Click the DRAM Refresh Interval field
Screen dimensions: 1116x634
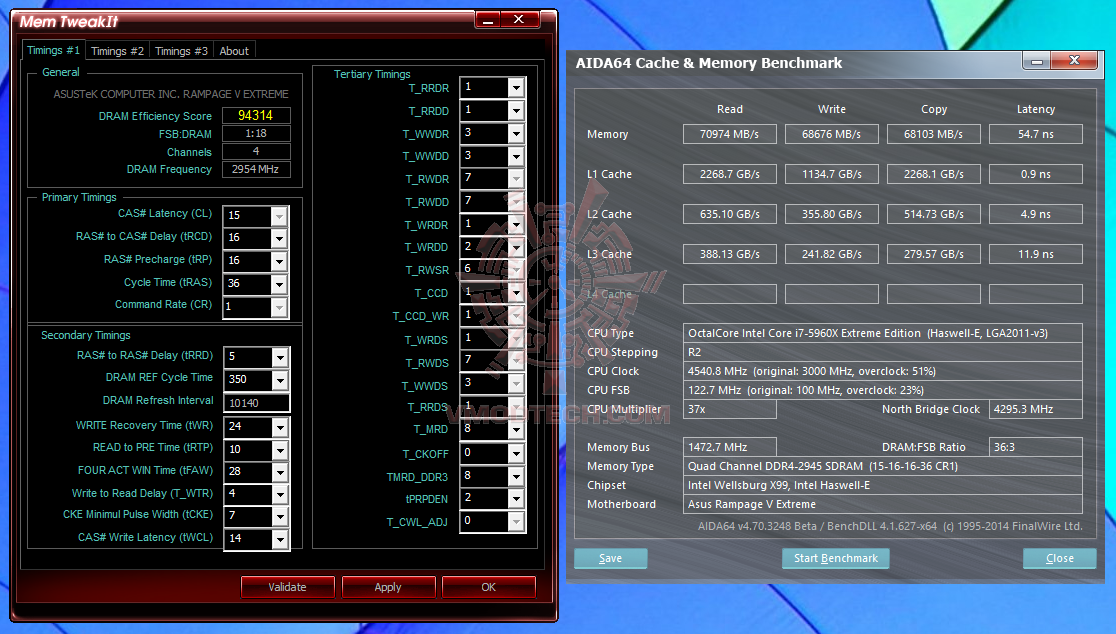point(256,403)
